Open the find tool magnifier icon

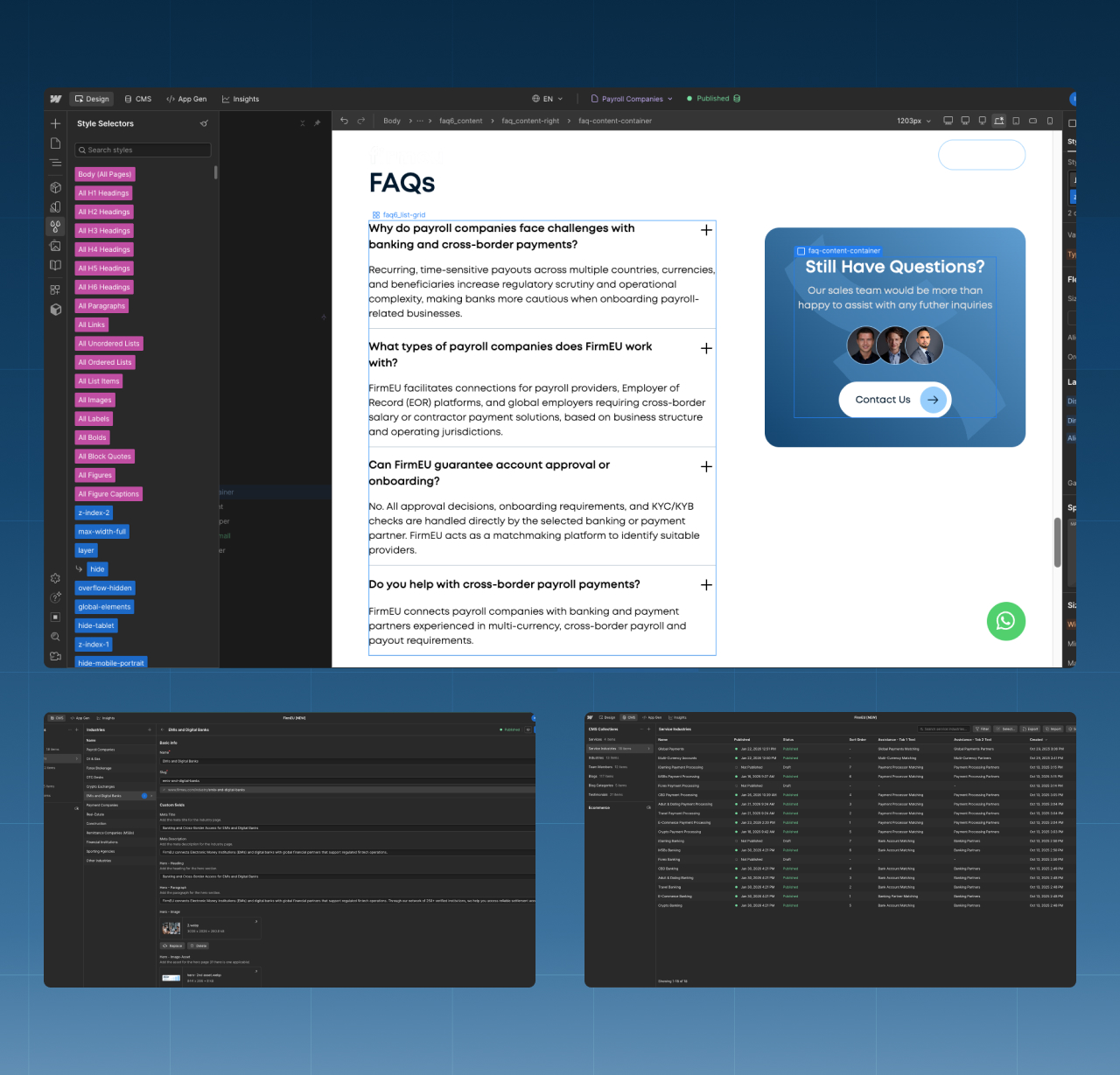(x=55, y=637)
